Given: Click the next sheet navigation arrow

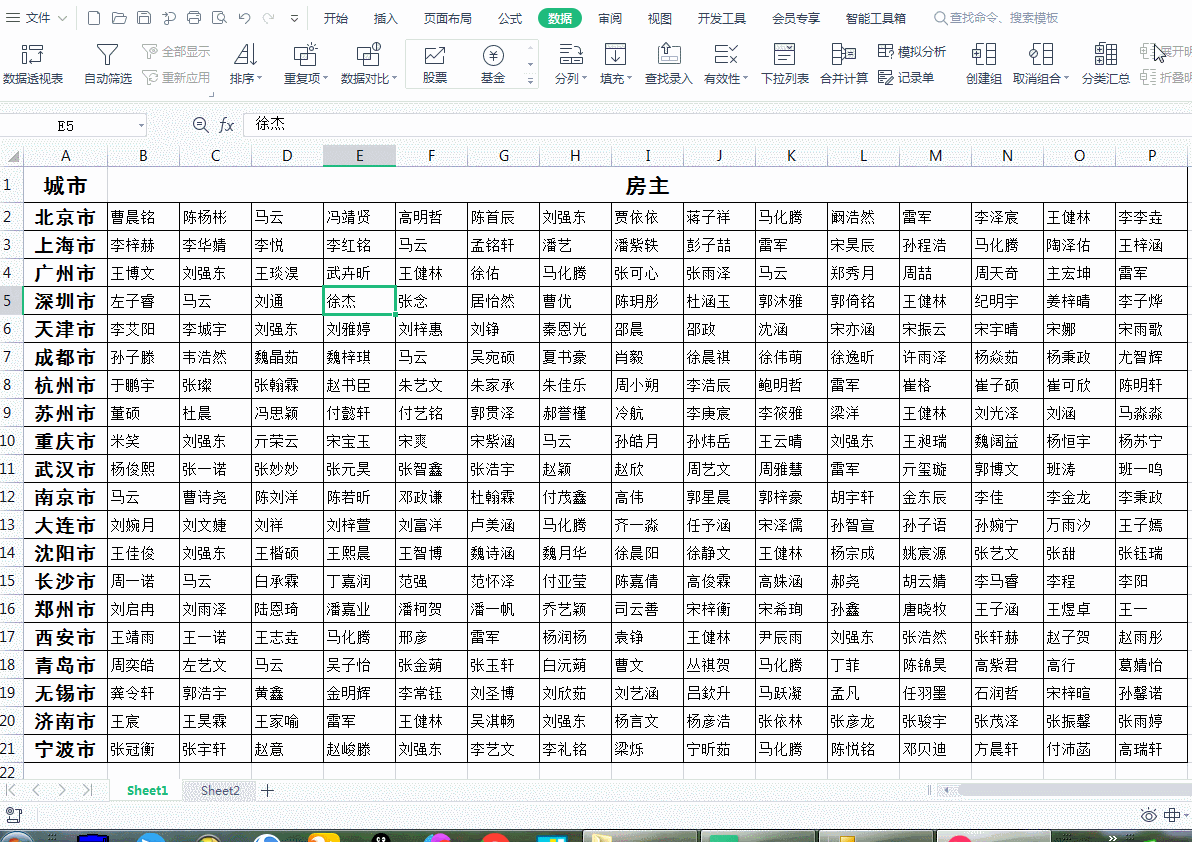Looking at the screenshot, I should 62,790.
